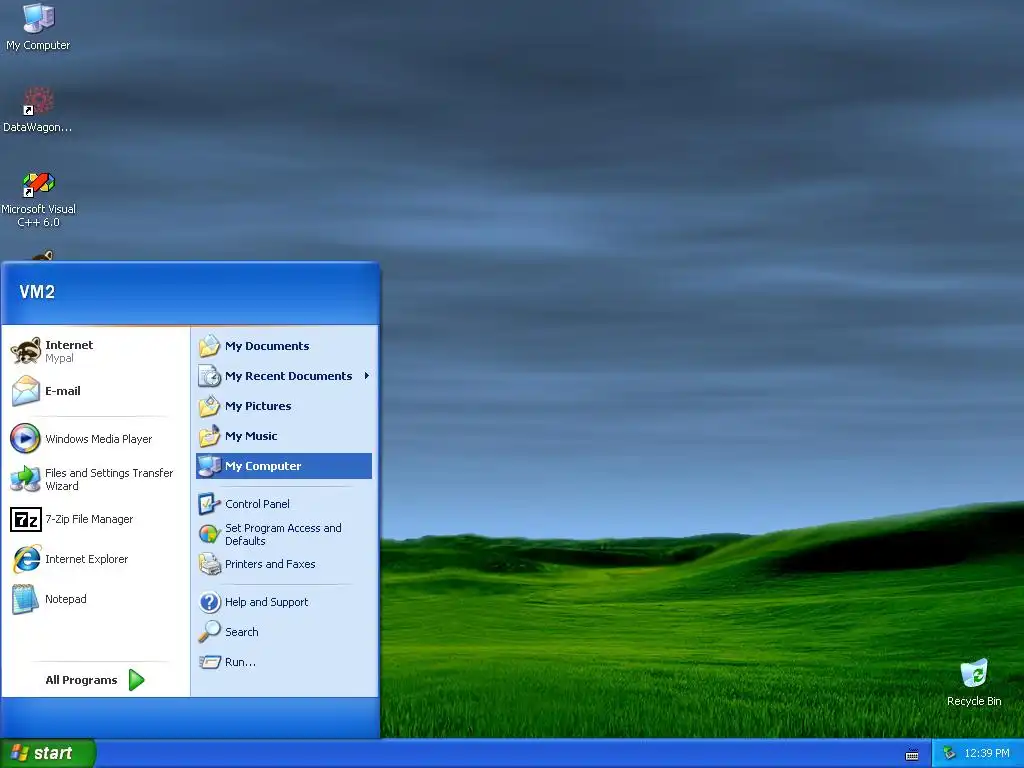Click the Mypal subtitle under Internet

[59, 359]
